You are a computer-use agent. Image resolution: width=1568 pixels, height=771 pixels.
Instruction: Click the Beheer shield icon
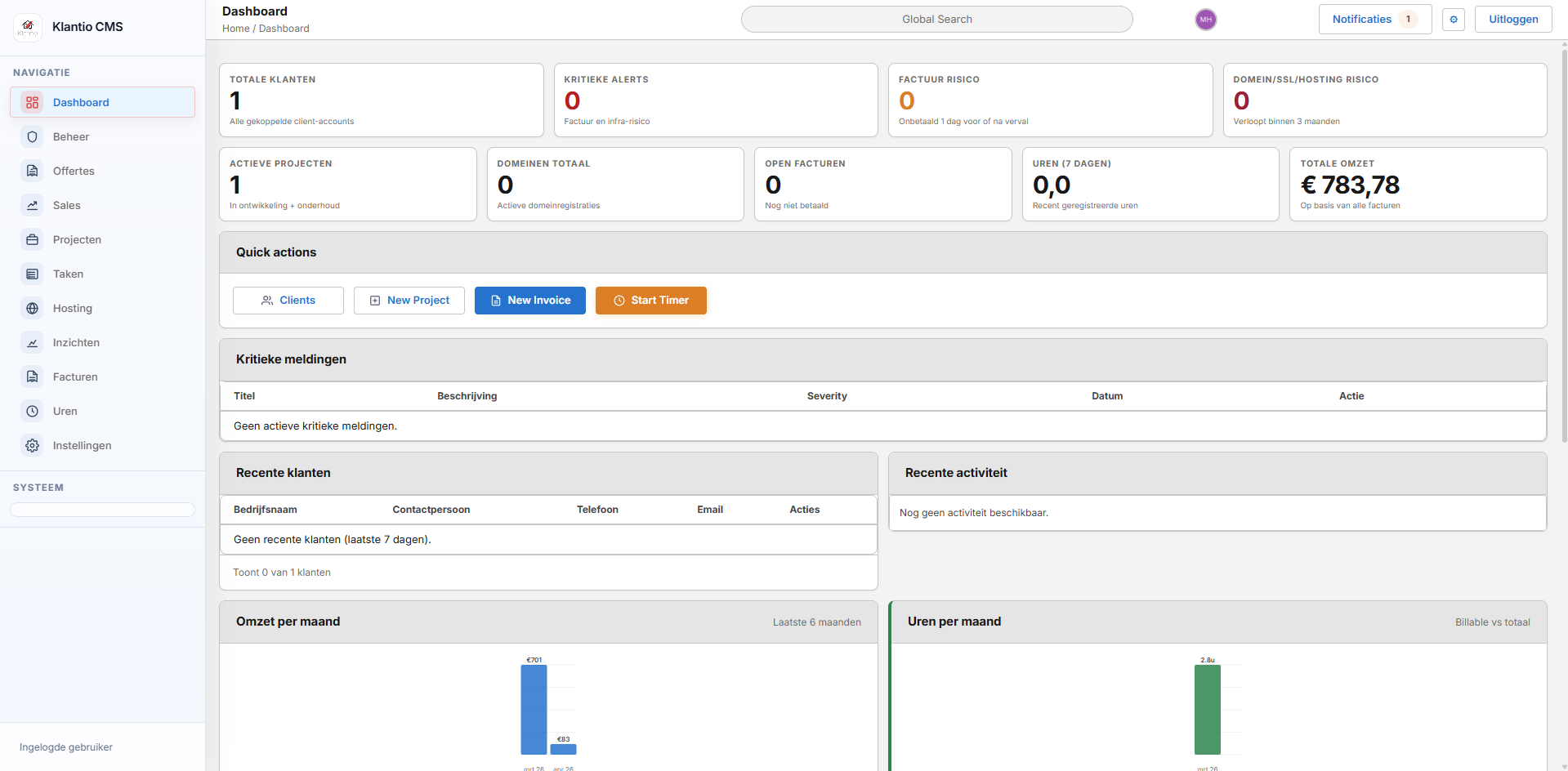click(33, 136)
